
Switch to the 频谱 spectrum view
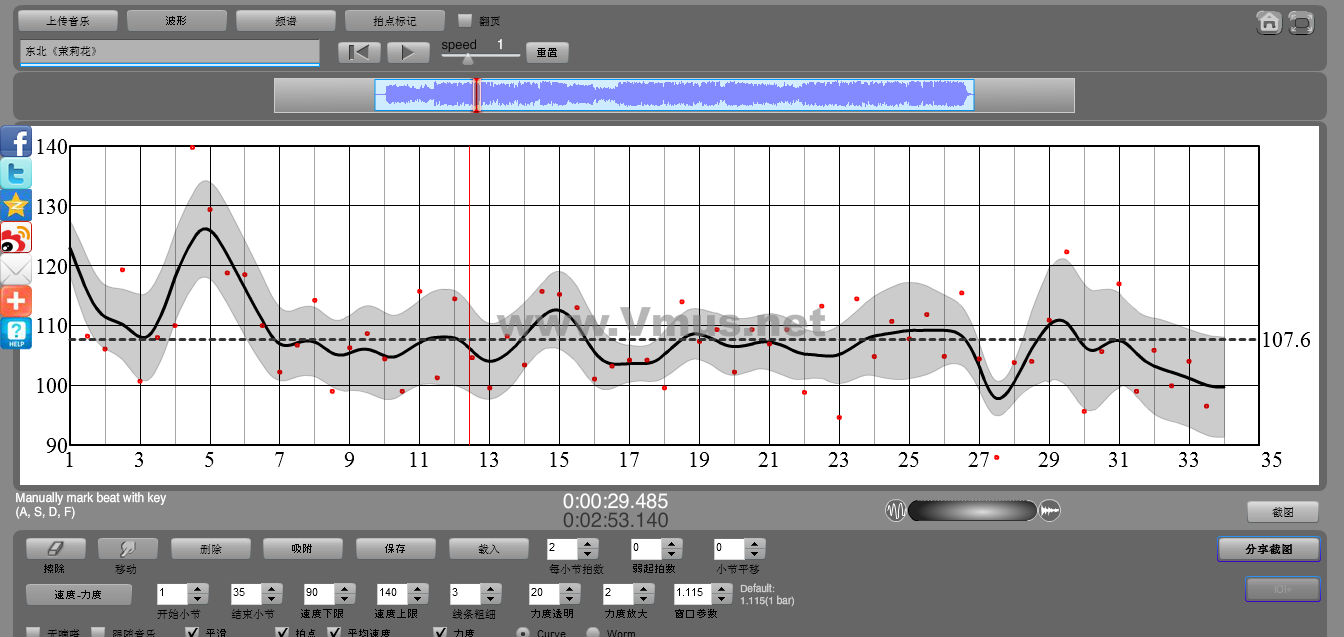coord(285,20)
